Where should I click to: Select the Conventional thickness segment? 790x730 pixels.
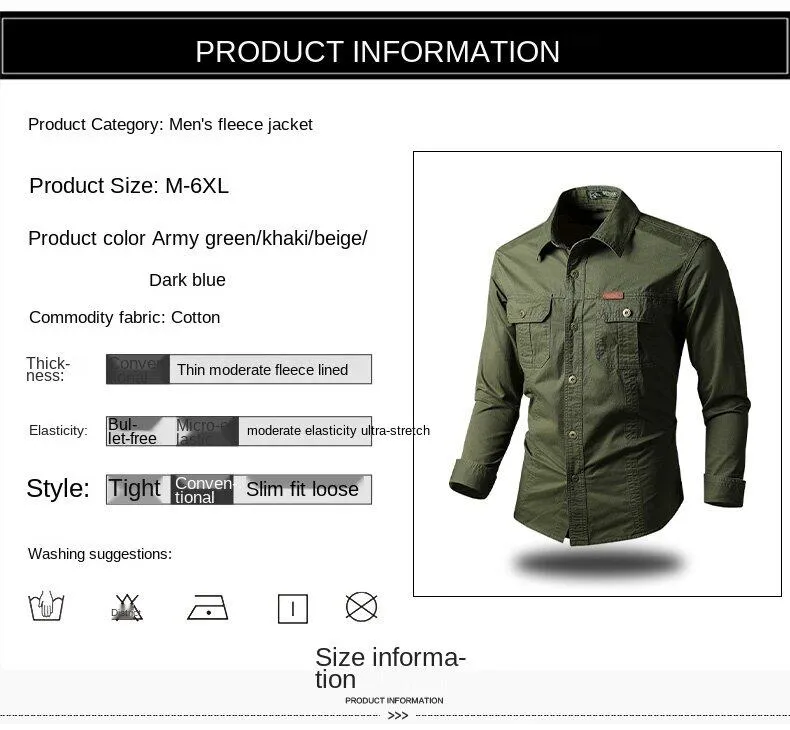coord(138,369)
